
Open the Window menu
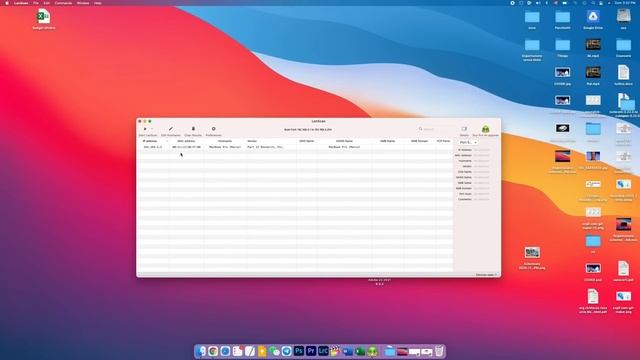83,3
